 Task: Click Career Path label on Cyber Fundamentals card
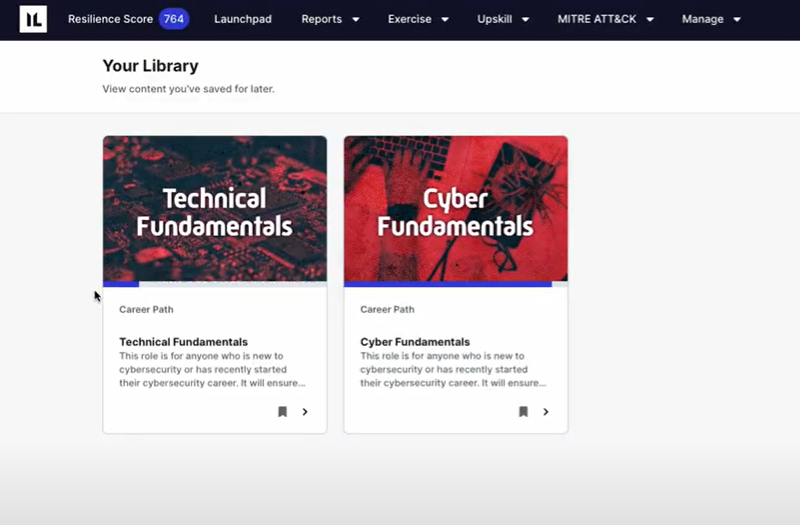click(387, 309)
